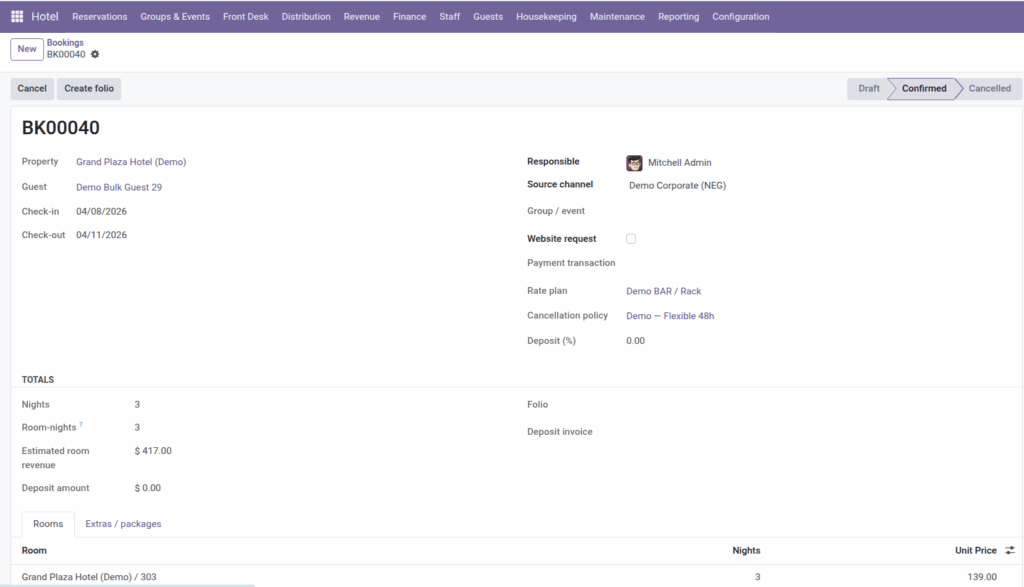Click the gear actions icon beside BK00040
Viewport: 1024px width, 587px height.
(x=95, y=54)
